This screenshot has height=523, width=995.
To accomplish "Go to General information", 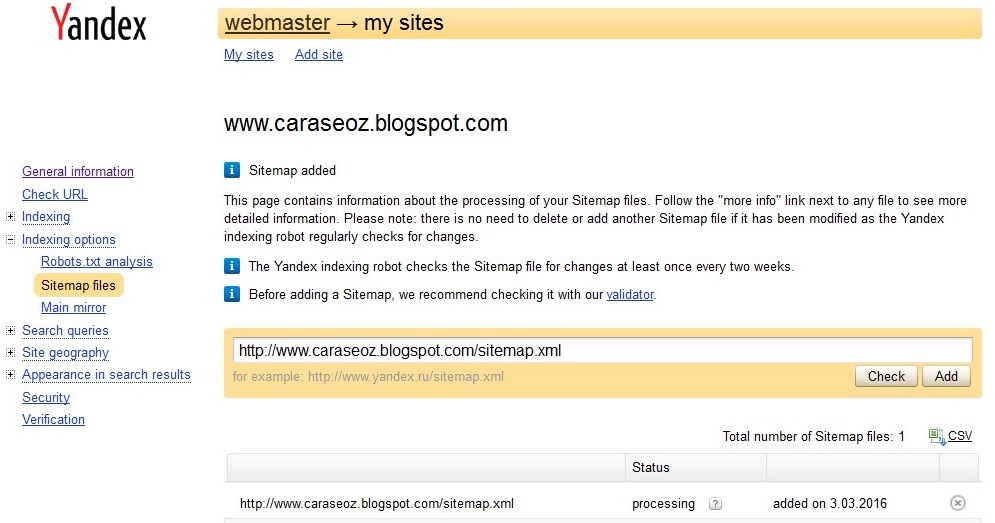I will click(x=78, y=172).
